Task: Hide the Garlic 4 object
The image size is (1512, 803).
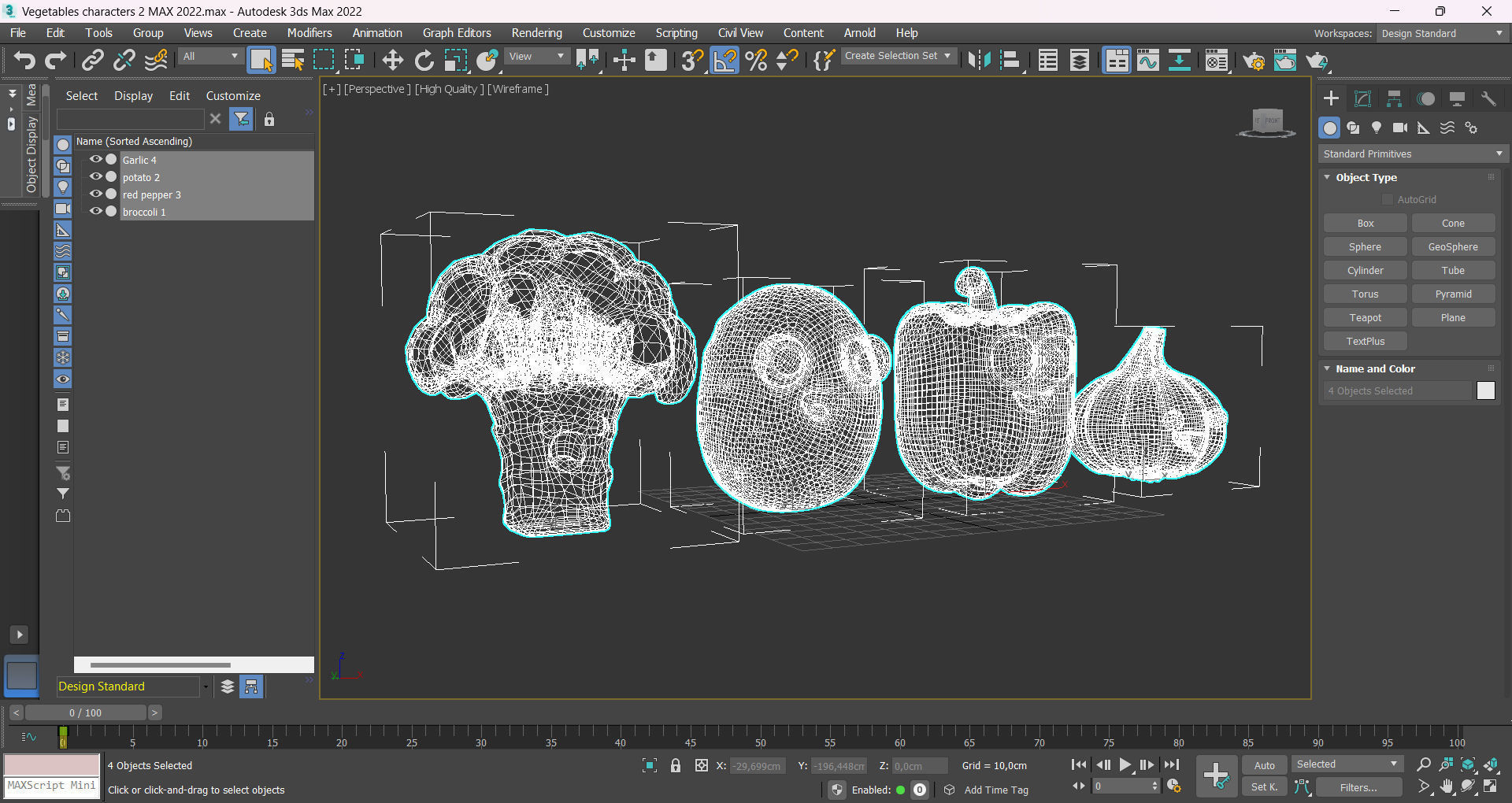Action: 96,159
